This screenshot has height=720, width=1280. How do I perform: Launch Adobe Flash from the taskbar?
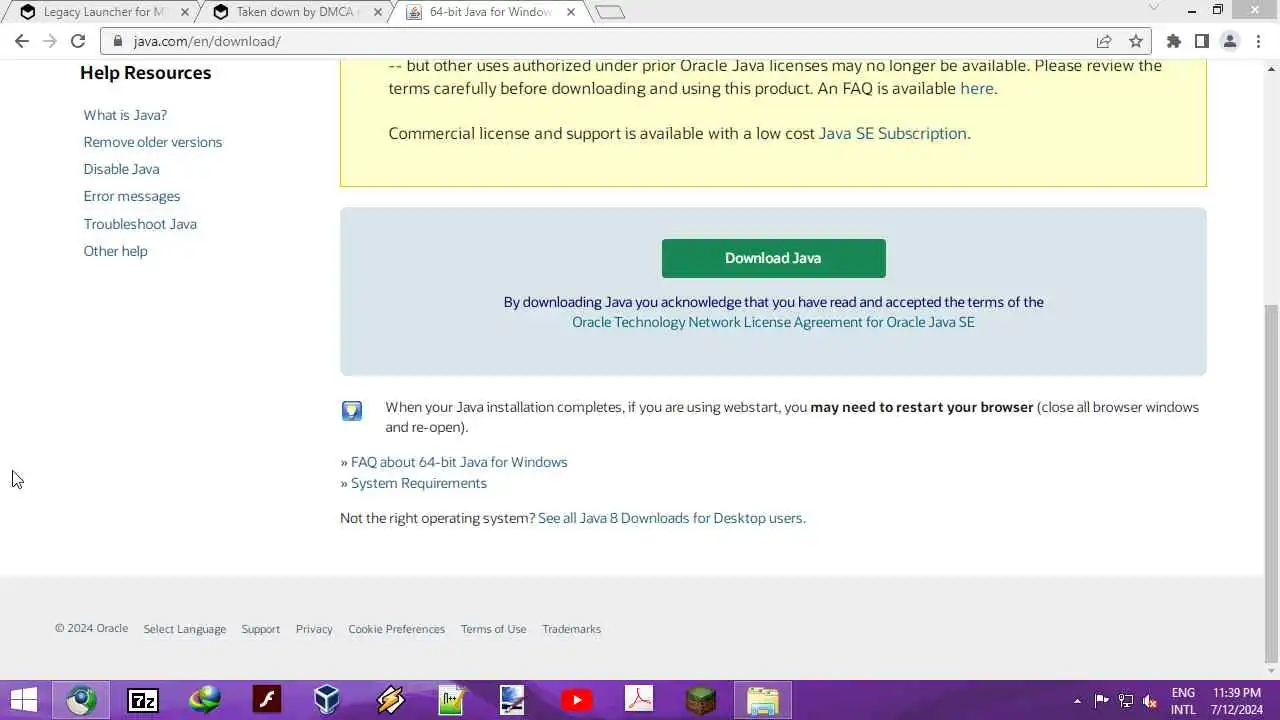click(x=267, y=700)
